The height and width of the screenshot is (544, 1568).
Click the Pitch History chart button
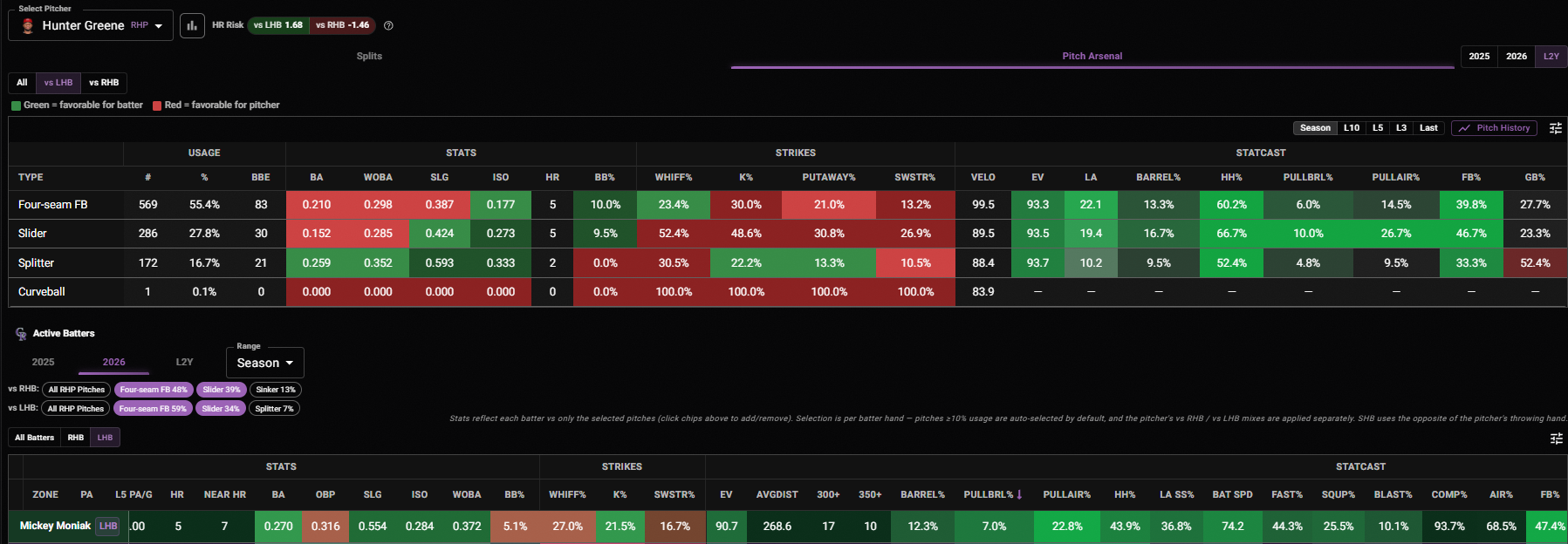point(1495,128)
